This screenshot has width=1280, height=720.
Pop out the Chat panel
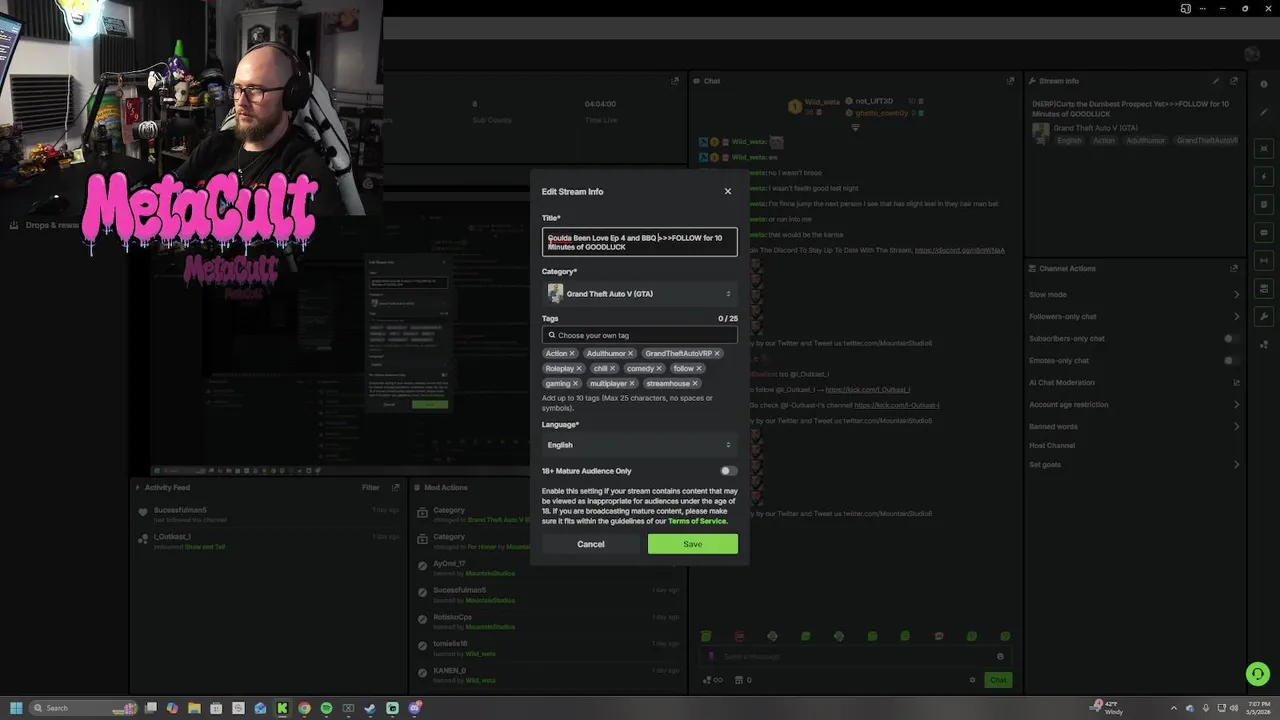click(x=1011, y=81)
